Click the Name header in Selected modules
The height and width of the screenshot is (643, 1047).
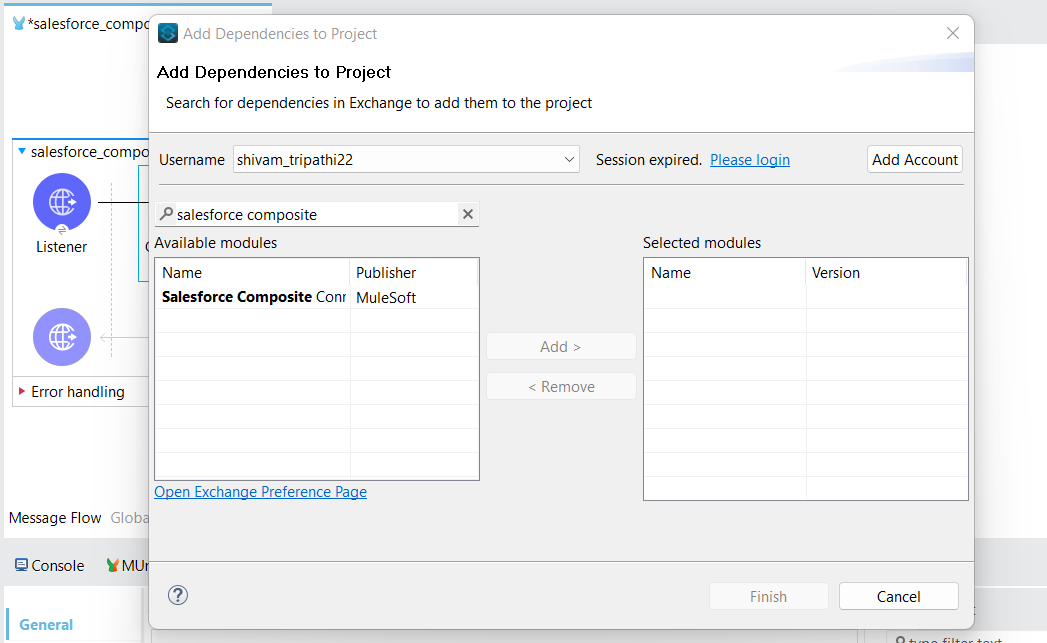point(725,272)
